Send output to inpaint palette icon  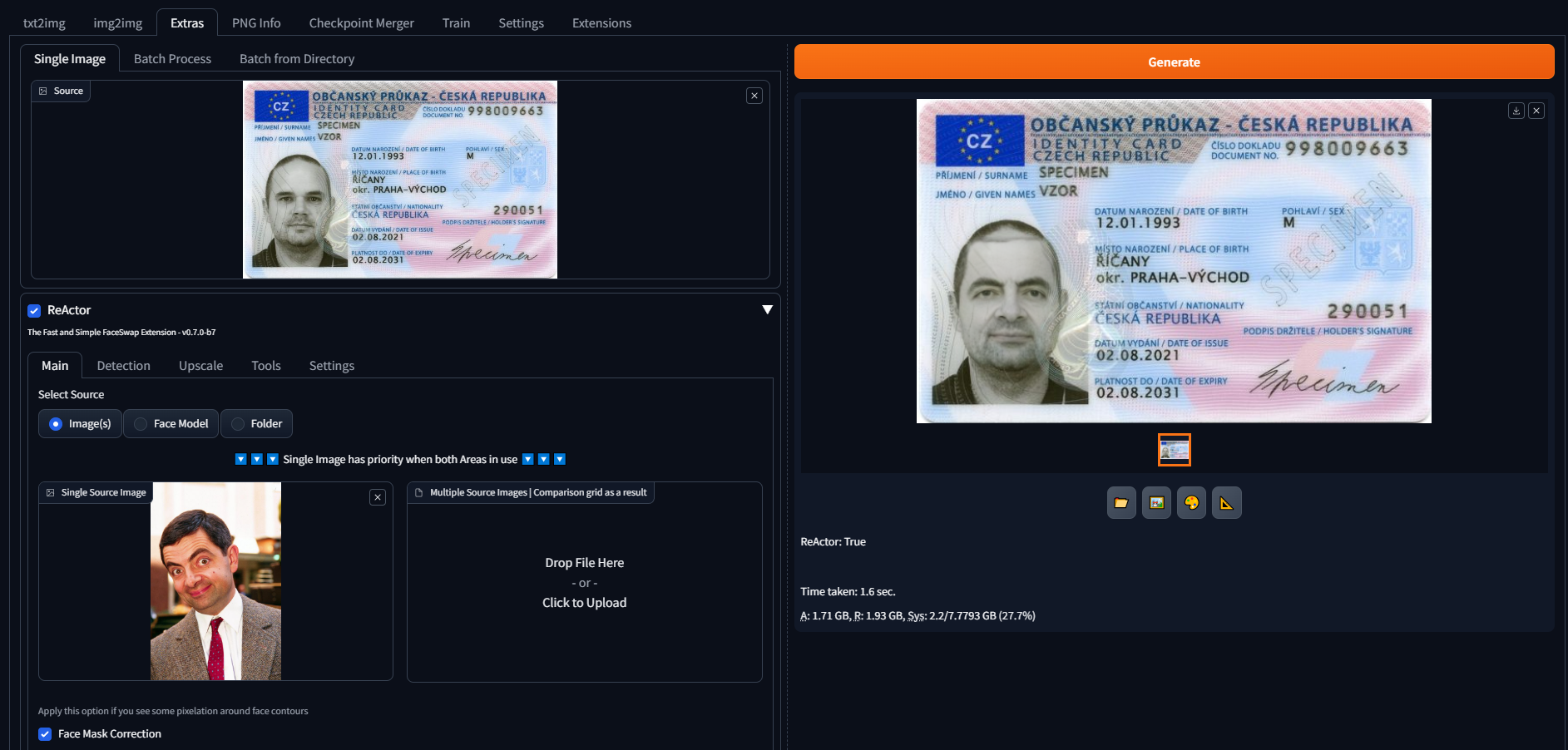point(1191,503)
